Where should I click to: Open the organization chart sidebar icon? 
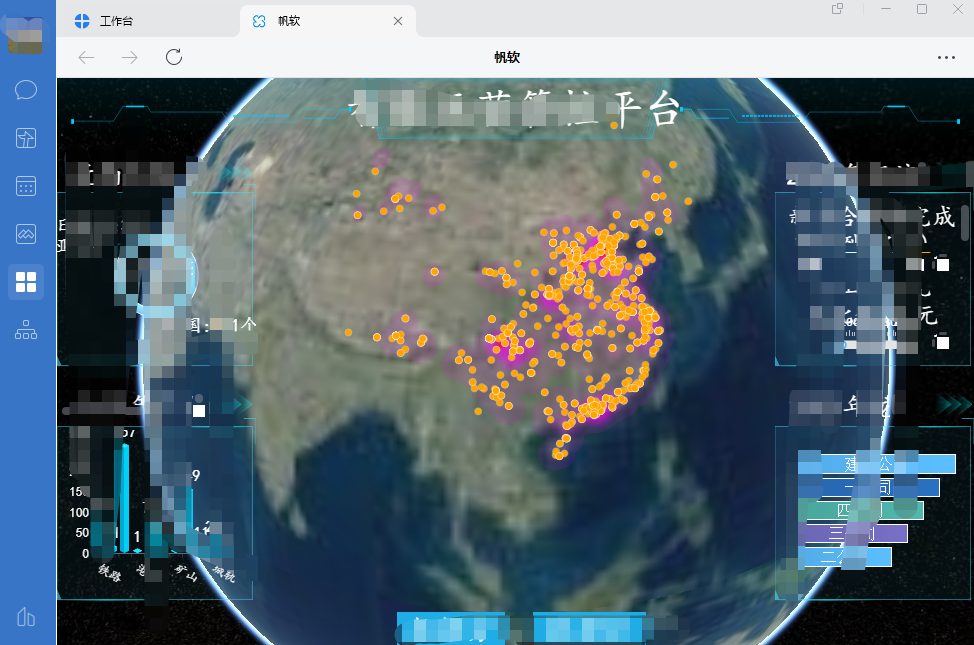coord(25,330)
